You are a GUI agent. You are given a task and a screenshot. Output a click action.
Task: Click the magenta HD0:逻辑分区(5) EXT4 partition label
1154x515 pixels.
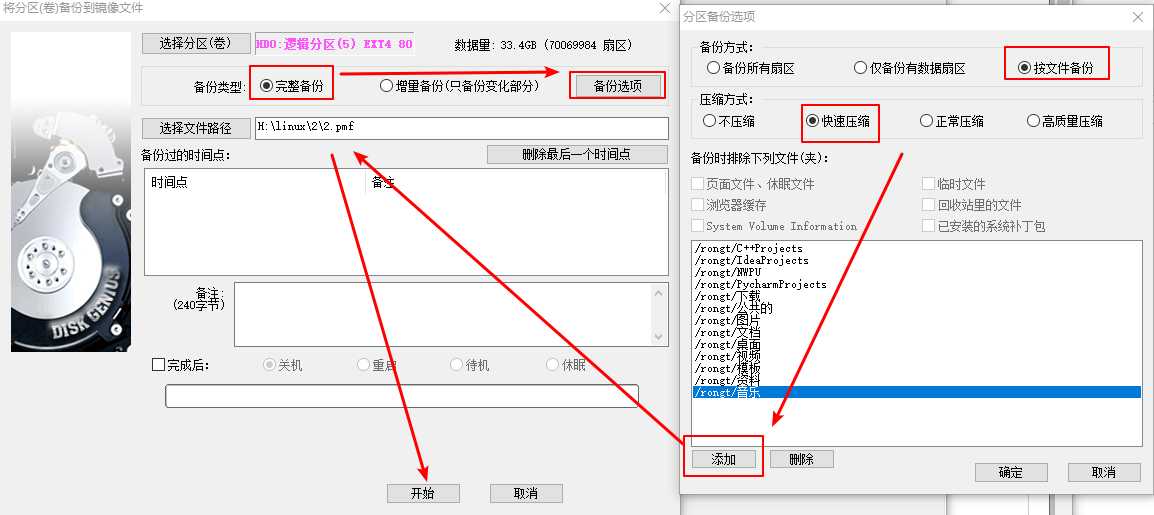click(x=334, y=43)
